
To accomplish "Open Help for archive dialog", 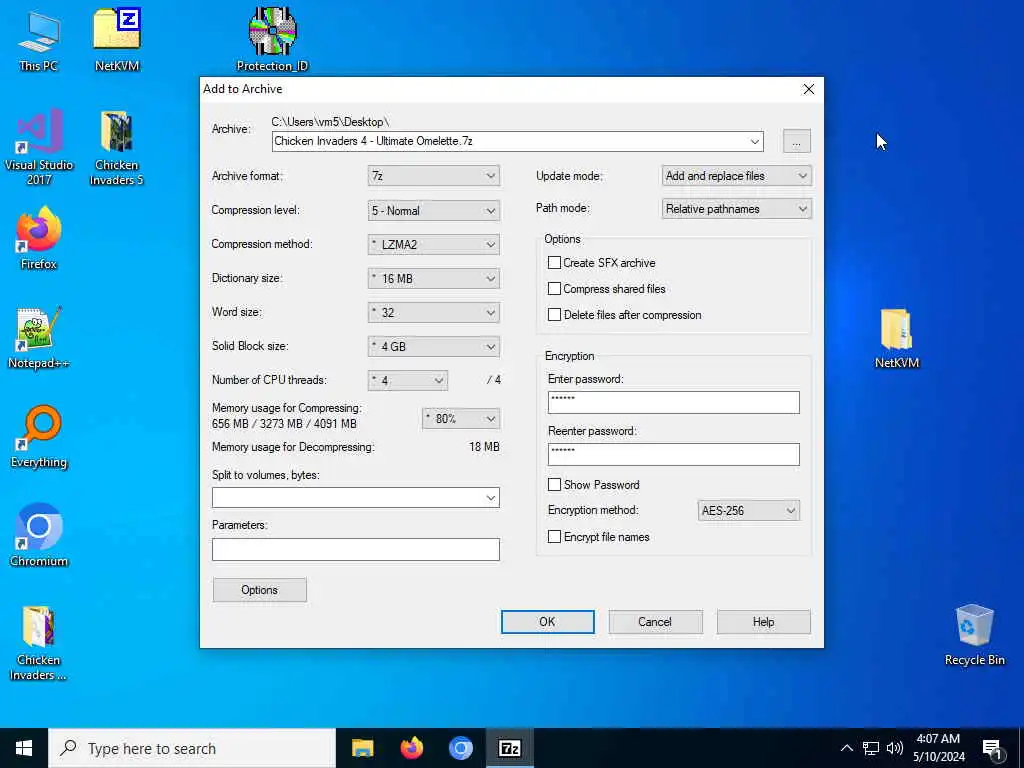I will point(763,622).
